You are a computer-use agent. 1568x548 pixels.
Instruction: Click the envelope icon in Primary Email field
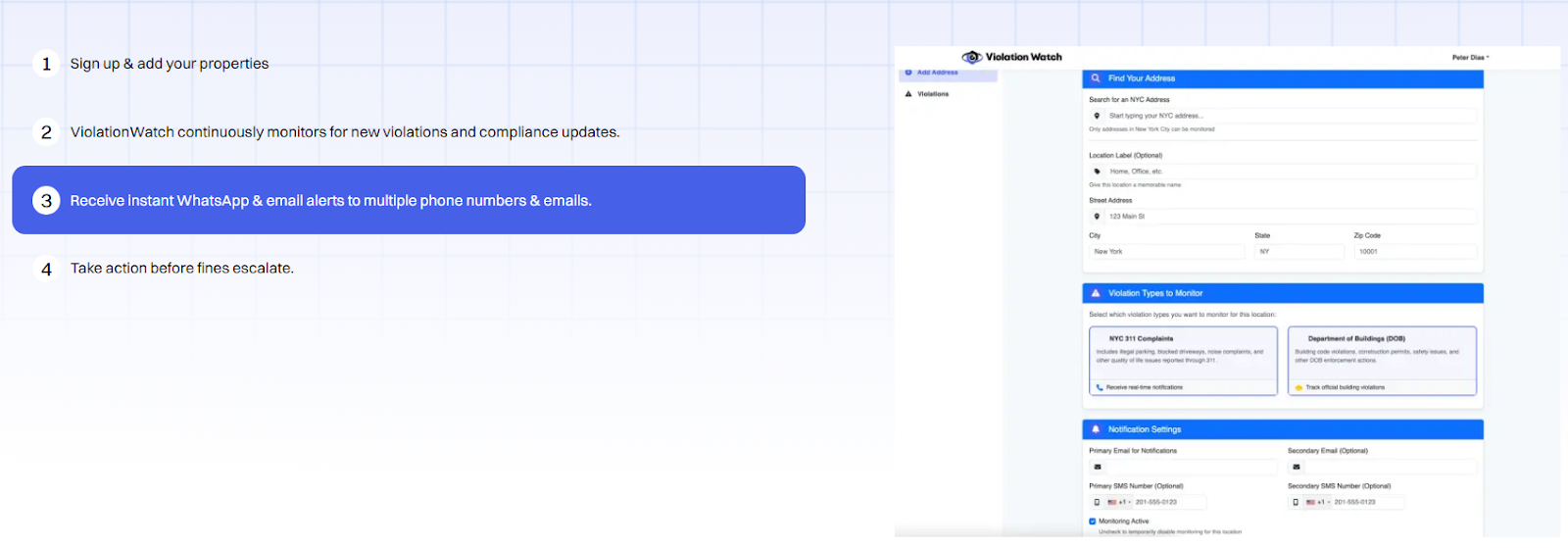point(1098,468)
